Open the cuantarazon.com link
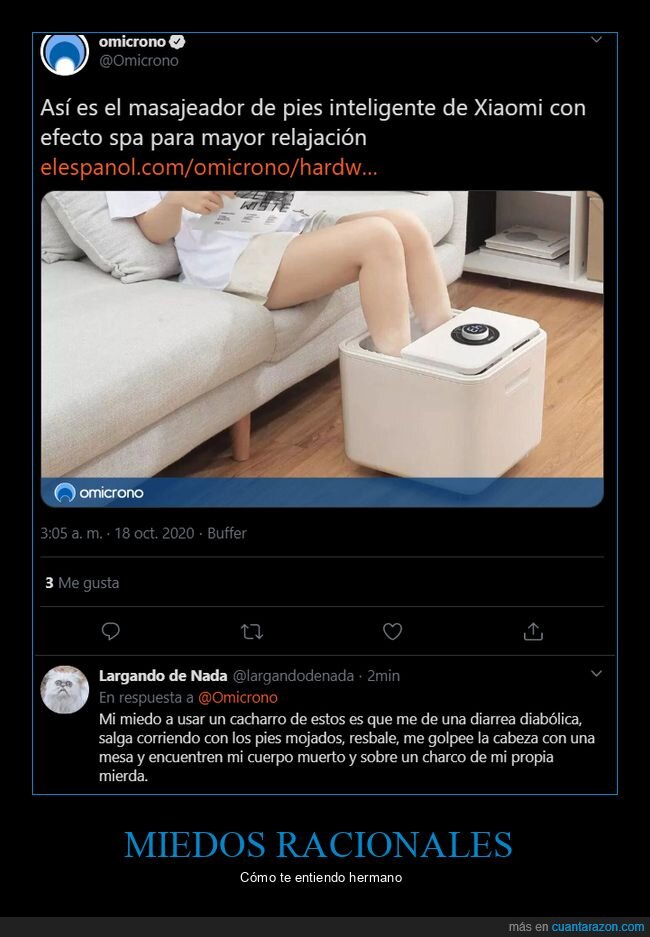The width and height of the screenshot is (650, 937). point(597,927)
